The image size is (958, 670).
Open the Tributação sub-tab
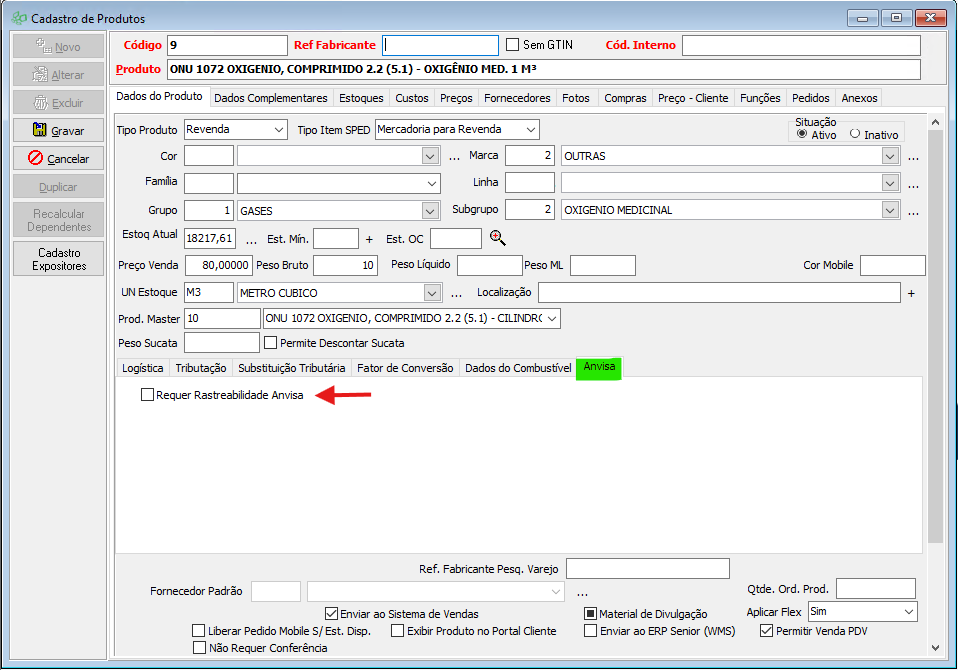point(200,368)
